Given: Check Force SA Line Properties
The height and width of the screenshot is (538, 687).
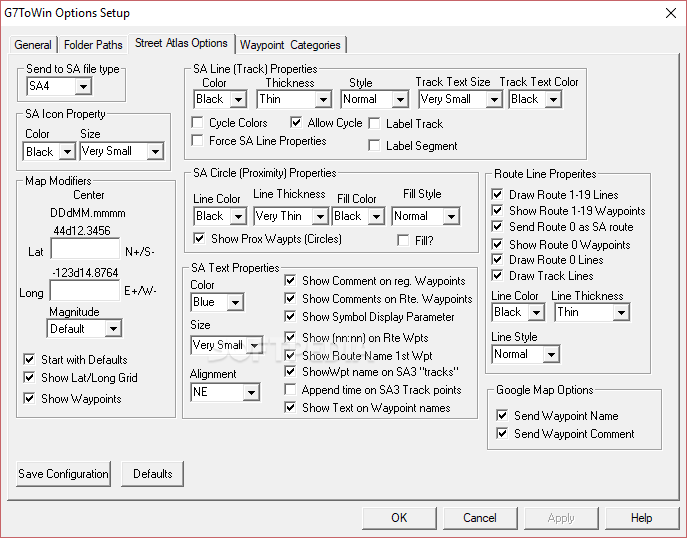Looking at the screenshot, I should point(198,141).
